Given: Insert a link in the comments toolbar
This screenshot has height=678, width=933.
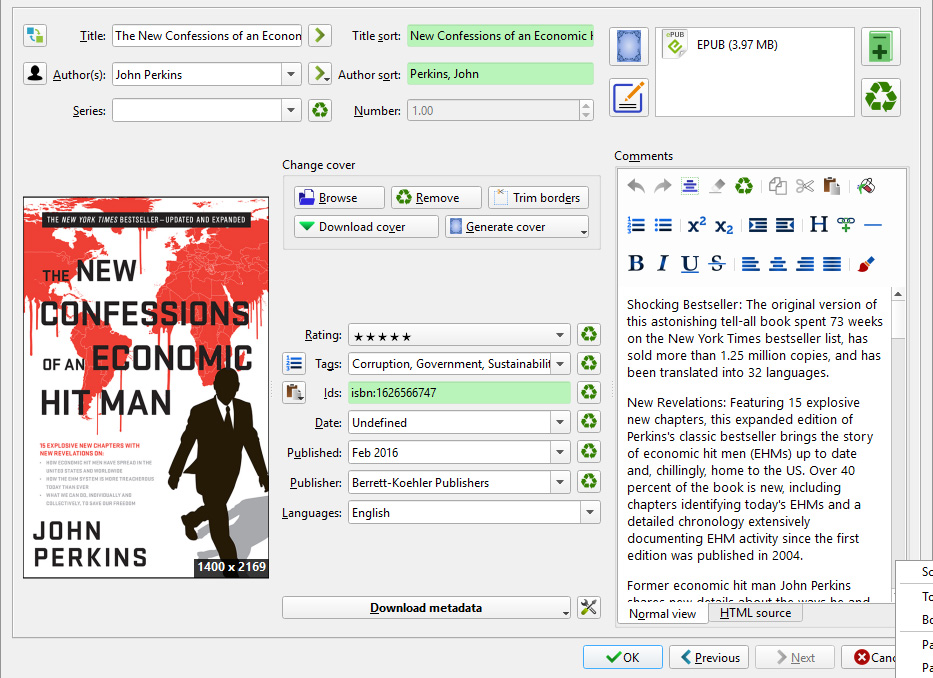Looking at the screenshot, I should (846, 225).
